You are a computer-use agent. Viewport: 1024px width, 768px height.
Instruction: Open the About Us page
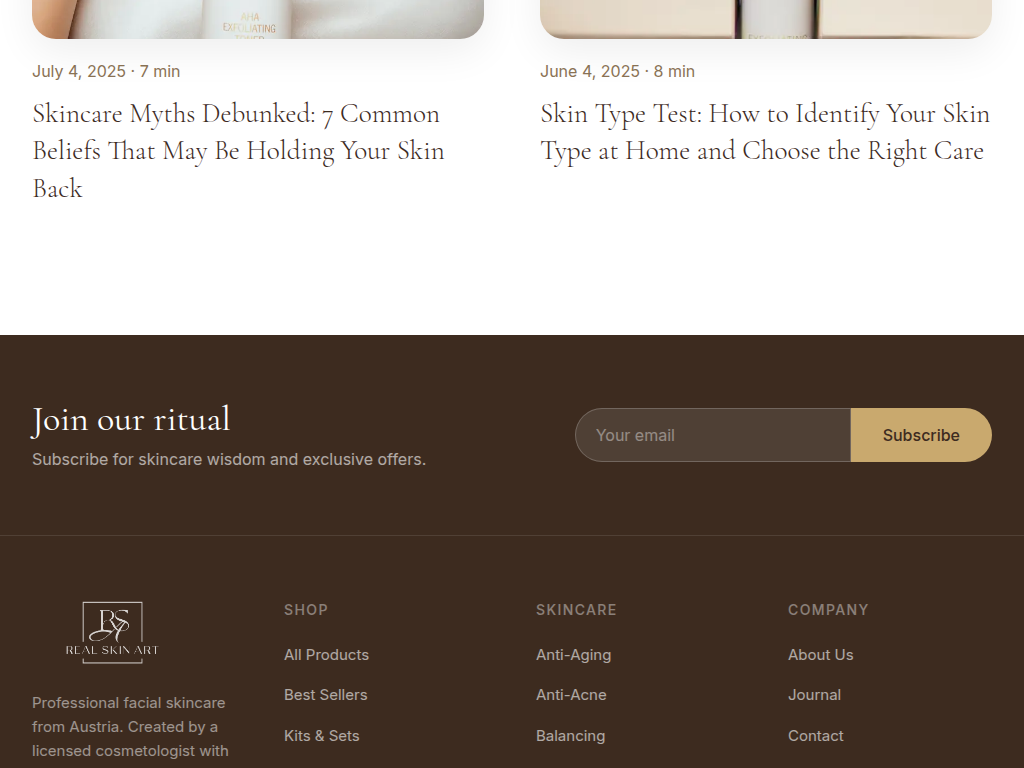(821, 654)
